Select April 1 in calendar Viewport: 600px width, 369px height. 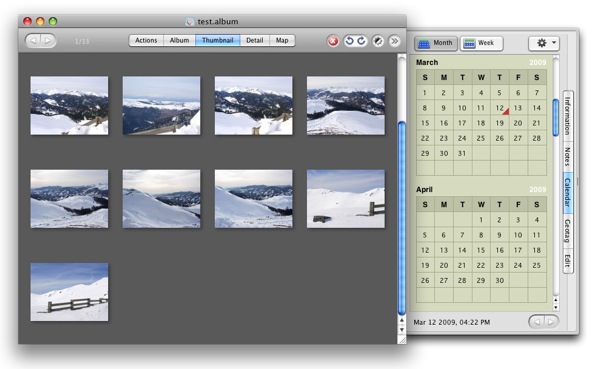481,220
